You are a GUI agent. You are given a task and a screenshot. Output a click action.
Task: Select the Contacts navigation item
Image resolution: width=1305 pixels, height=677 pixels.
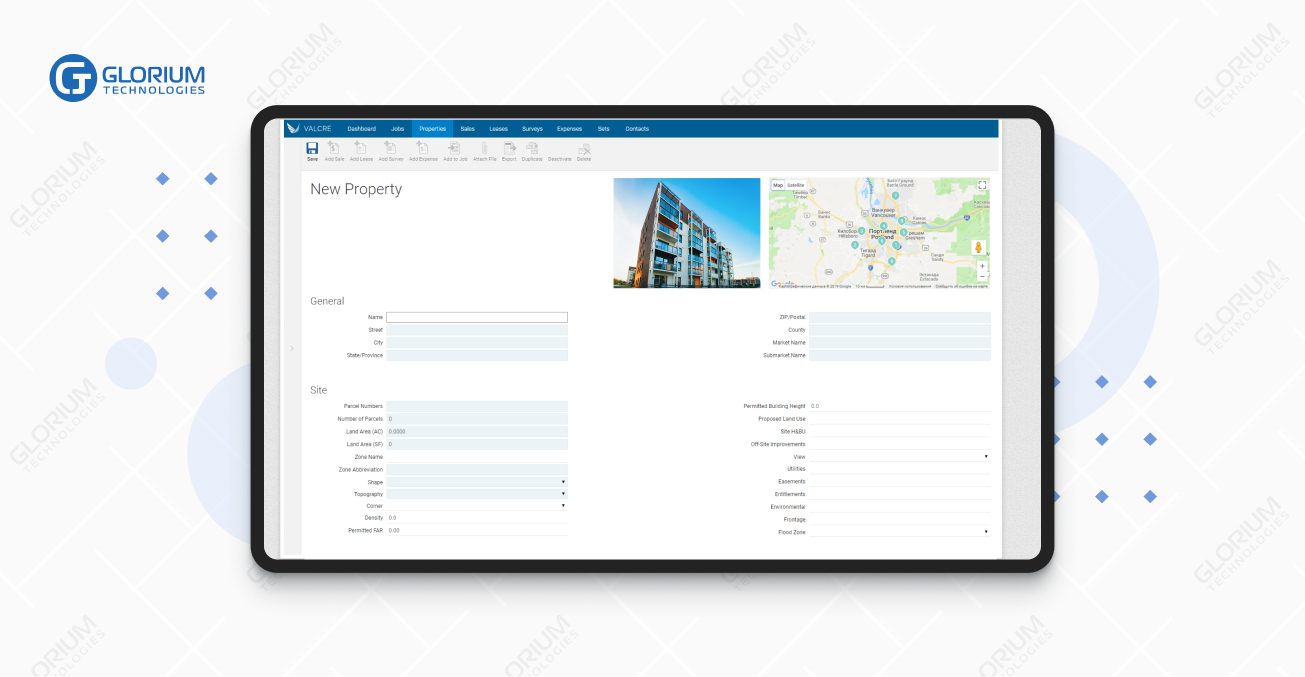pyautogui.click(x=637, y=129)
